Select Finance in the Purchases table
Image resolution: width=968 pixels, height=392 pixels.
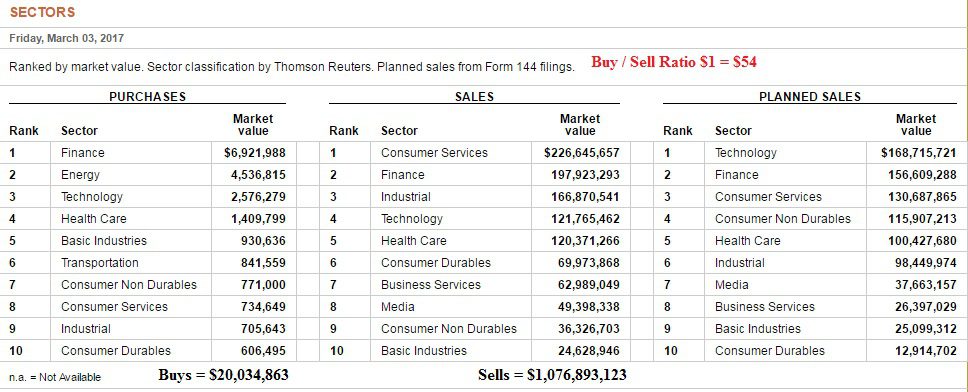pos(83,152)
